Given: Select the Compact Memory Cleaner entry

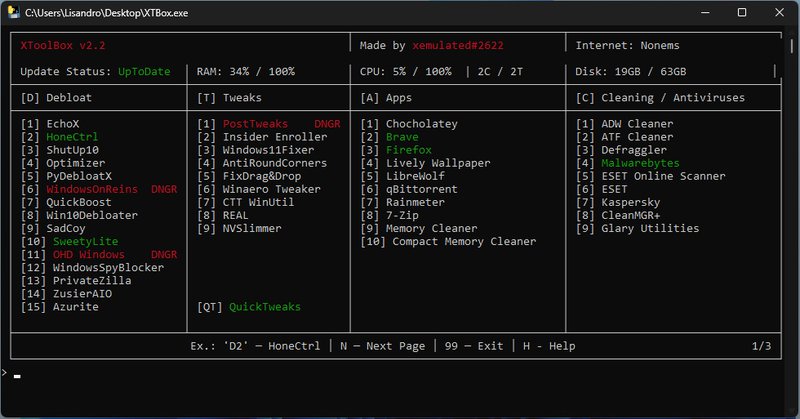Looking at the screenshot, I should click(x=448, y=241).
